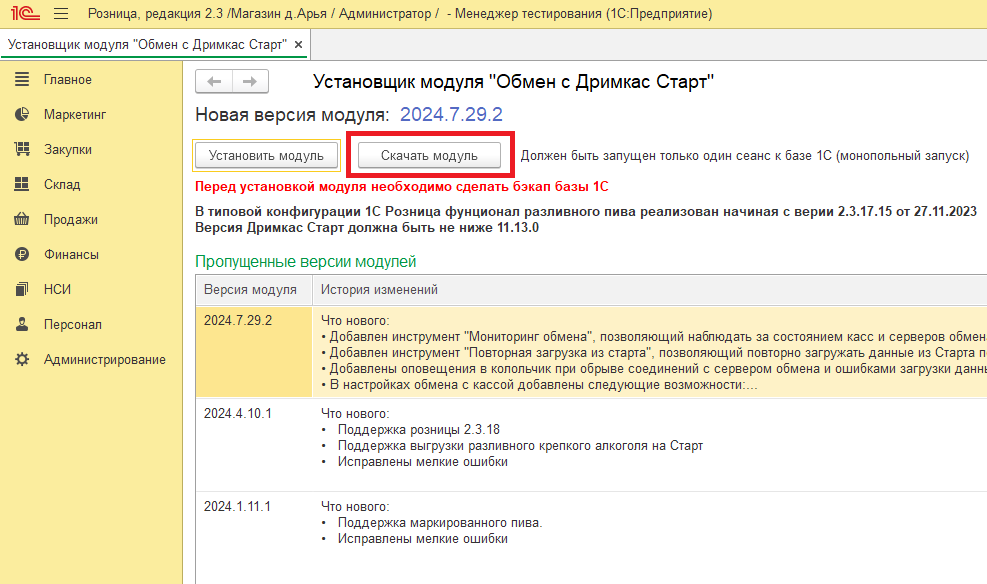Viewport: 987px width, 584px height.
Task: Click the Маркетинг pie chart icon
Action: pyautogui.click(x=22, y=115)
